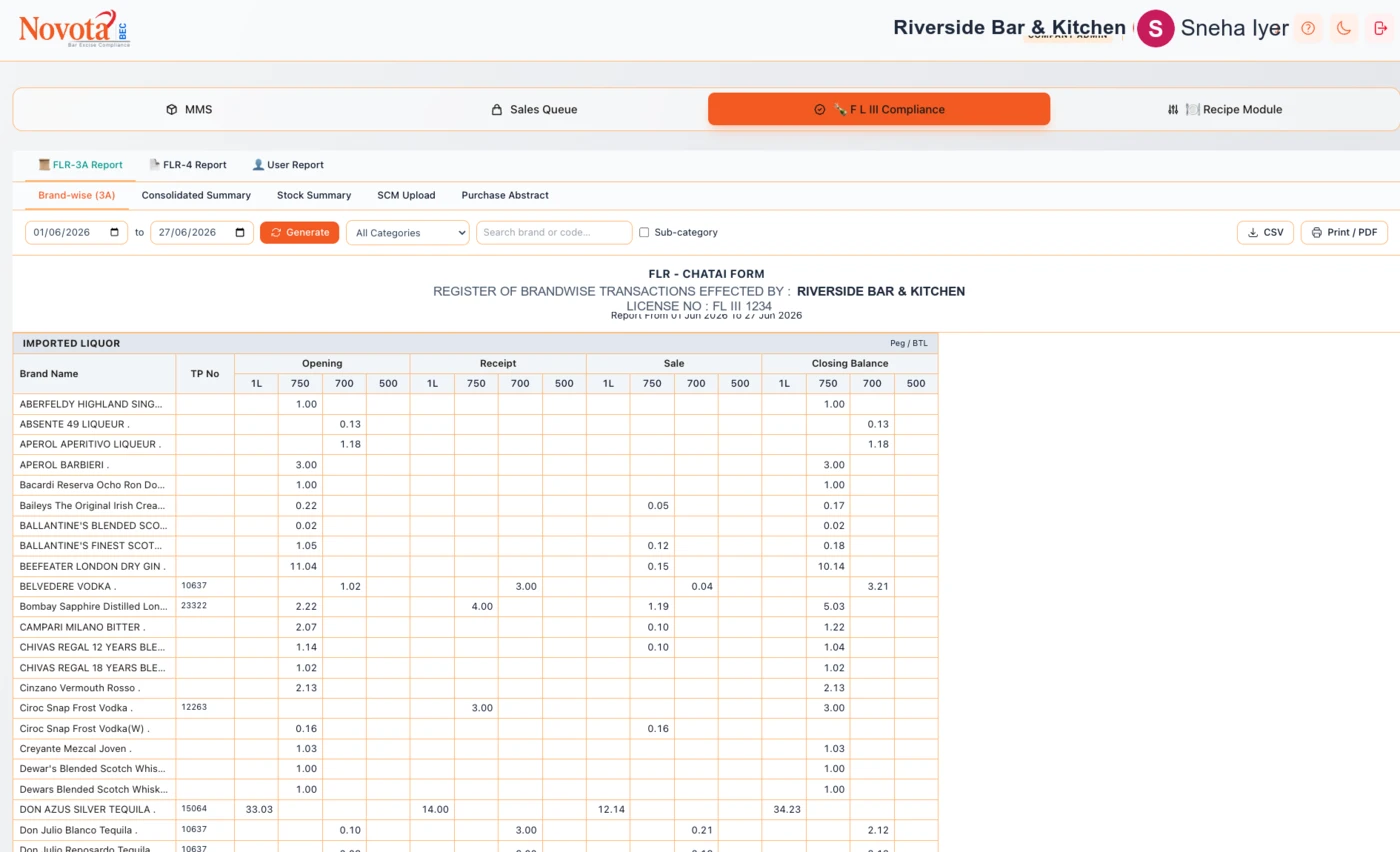Image resolution: width=1400 pixels, height=852 pixels.
Task: Click the Bombay Sapphire Distilled brand name
Action: pyautogui.click(x=93, y=607)
